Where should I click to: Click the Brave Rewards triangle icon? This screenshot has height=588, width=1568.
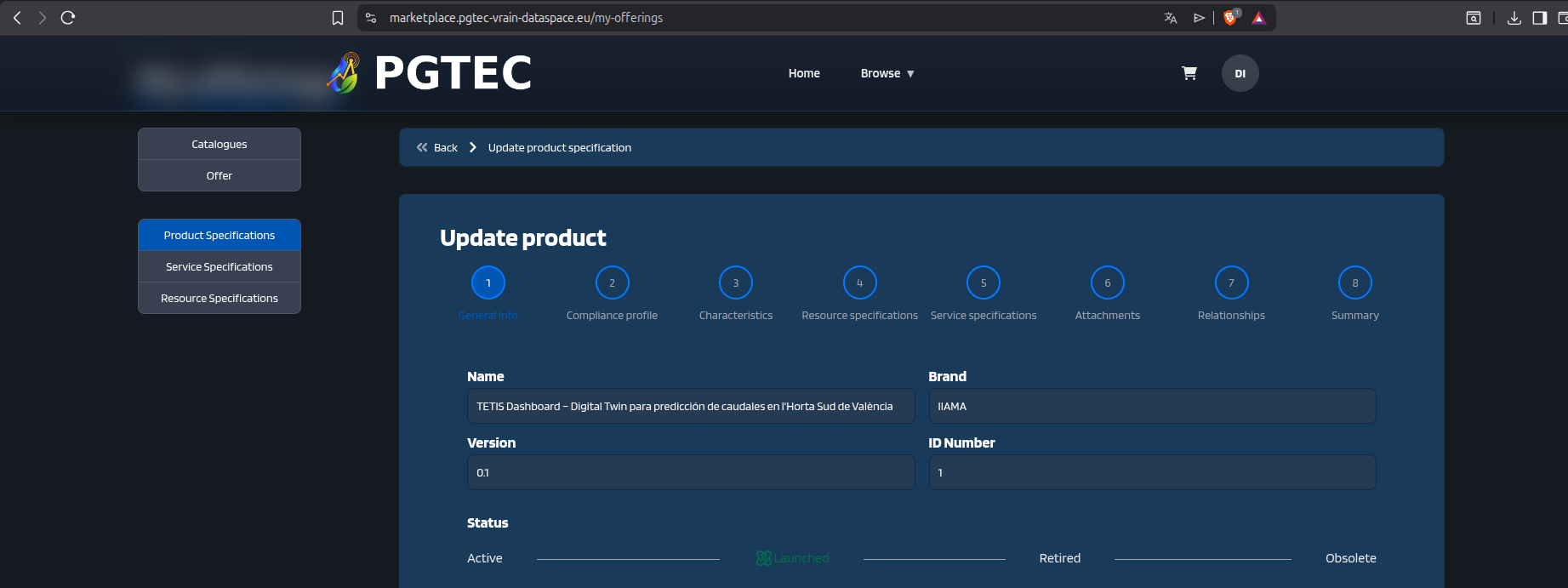[x=1259, y=18]
